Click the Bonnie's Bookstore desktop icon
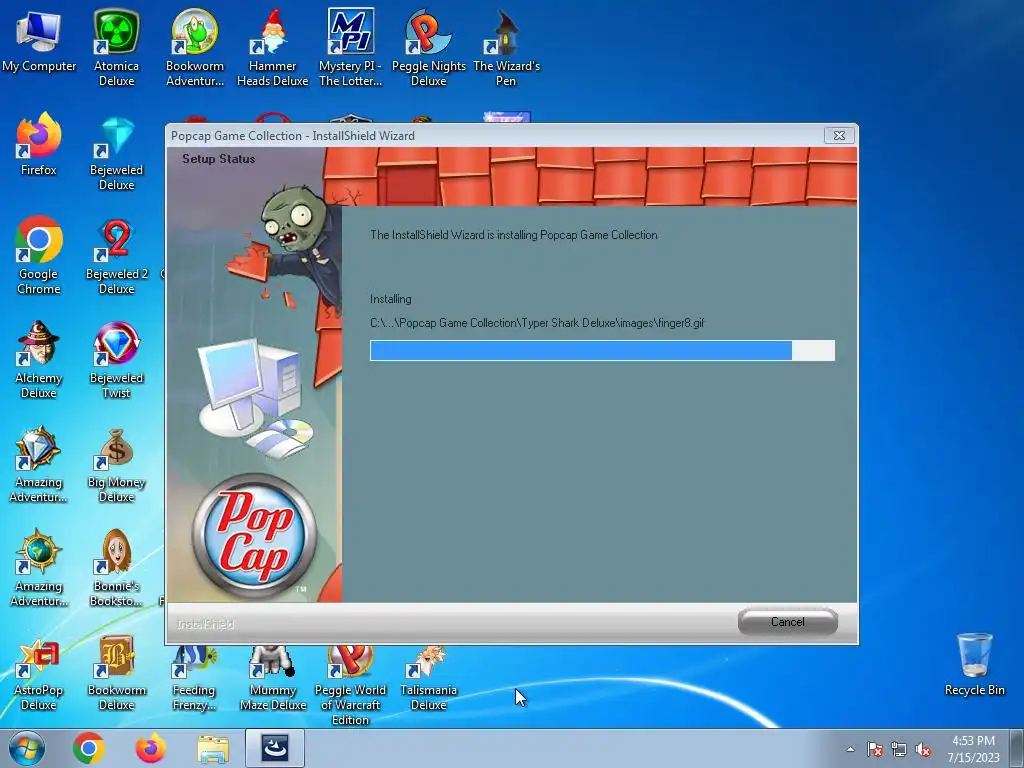Screen dimensions: 1024x768 (116, 568)
